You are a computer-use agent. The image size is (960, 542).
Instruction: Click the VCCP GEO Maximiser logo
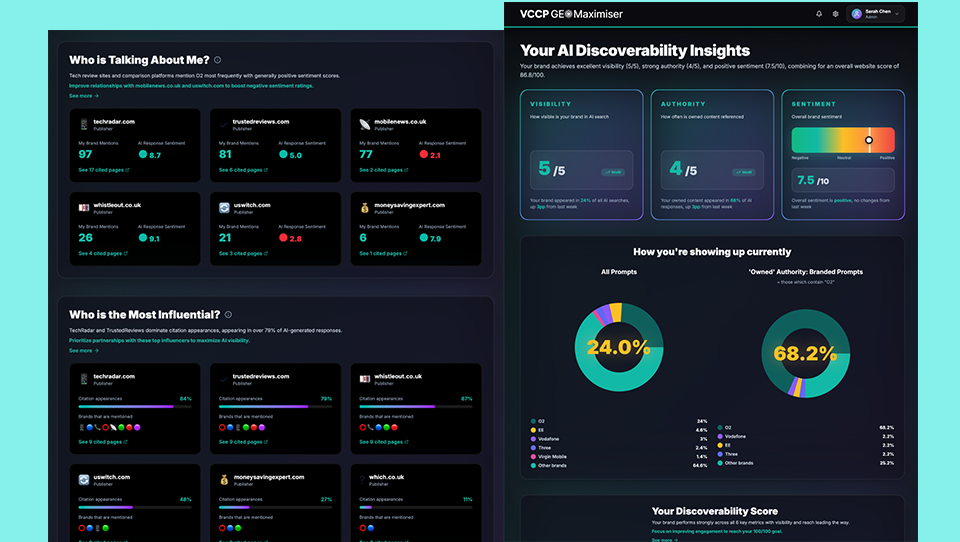click(571, 13)
